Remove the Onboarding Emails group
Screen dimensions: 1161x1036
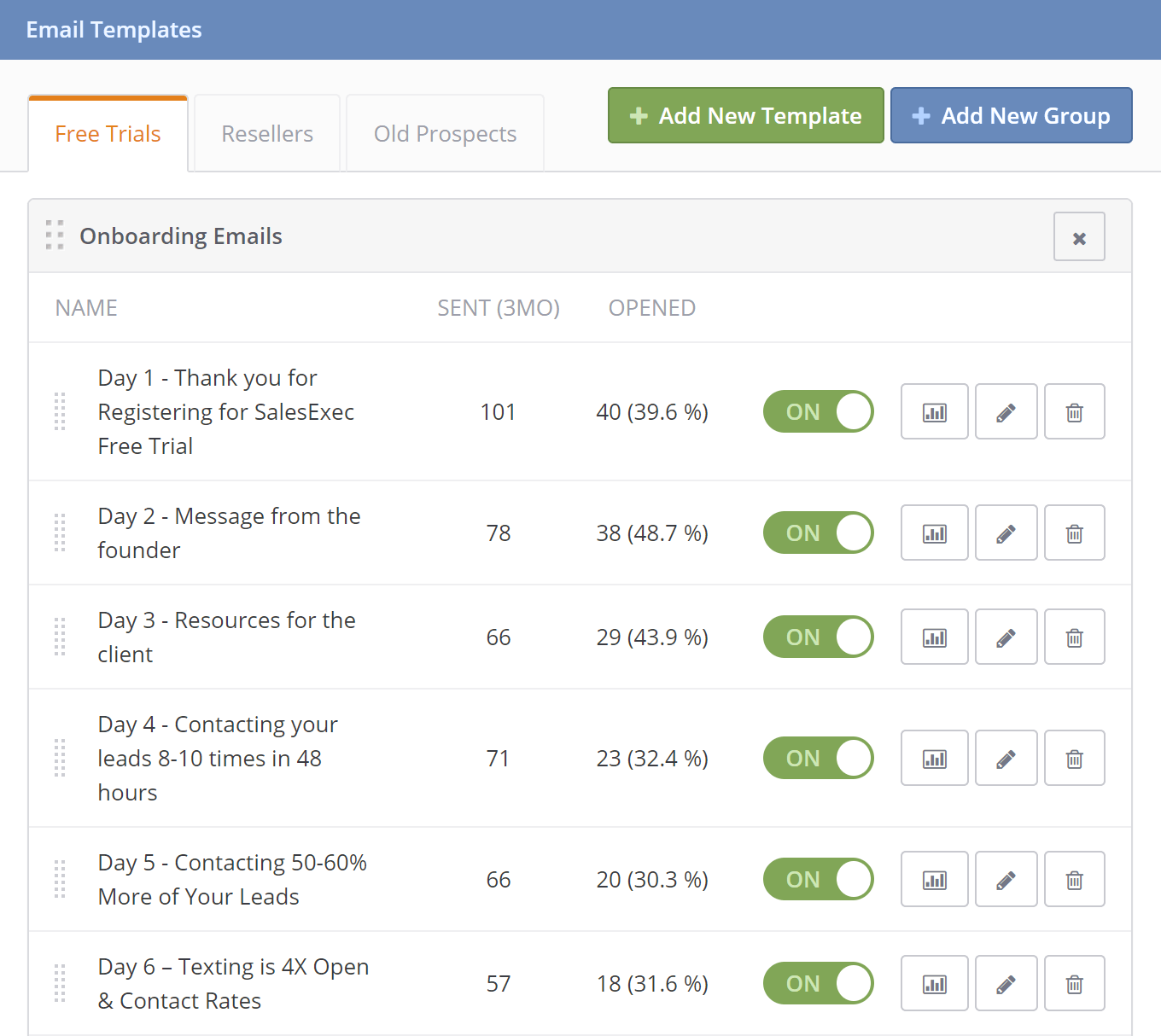pyautogui.click(x=1079, y=237)
